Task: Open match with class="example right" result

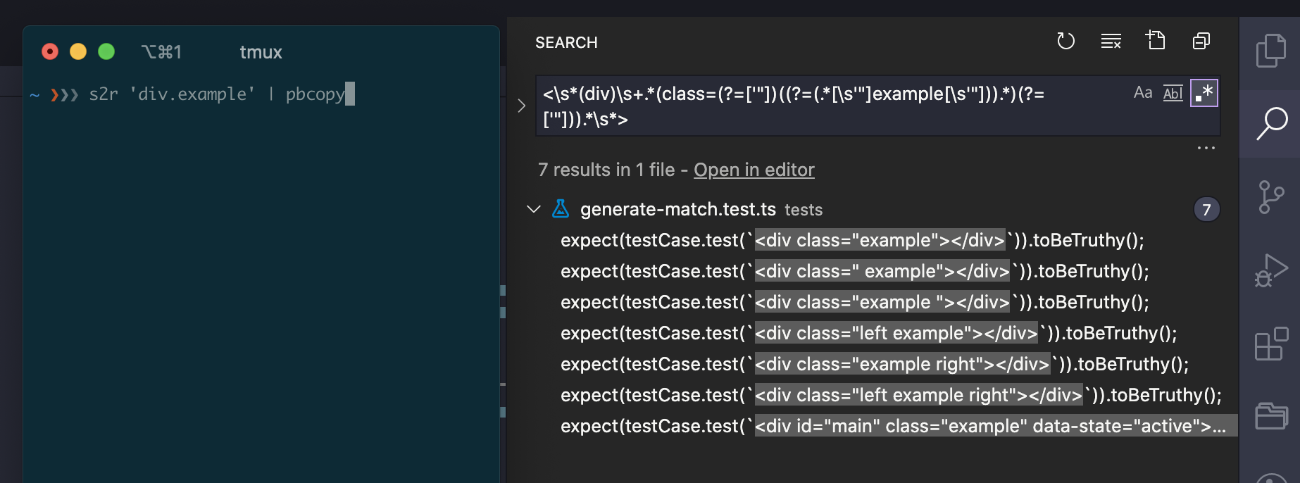Action: pyautogui.click(x=874, y=365)
